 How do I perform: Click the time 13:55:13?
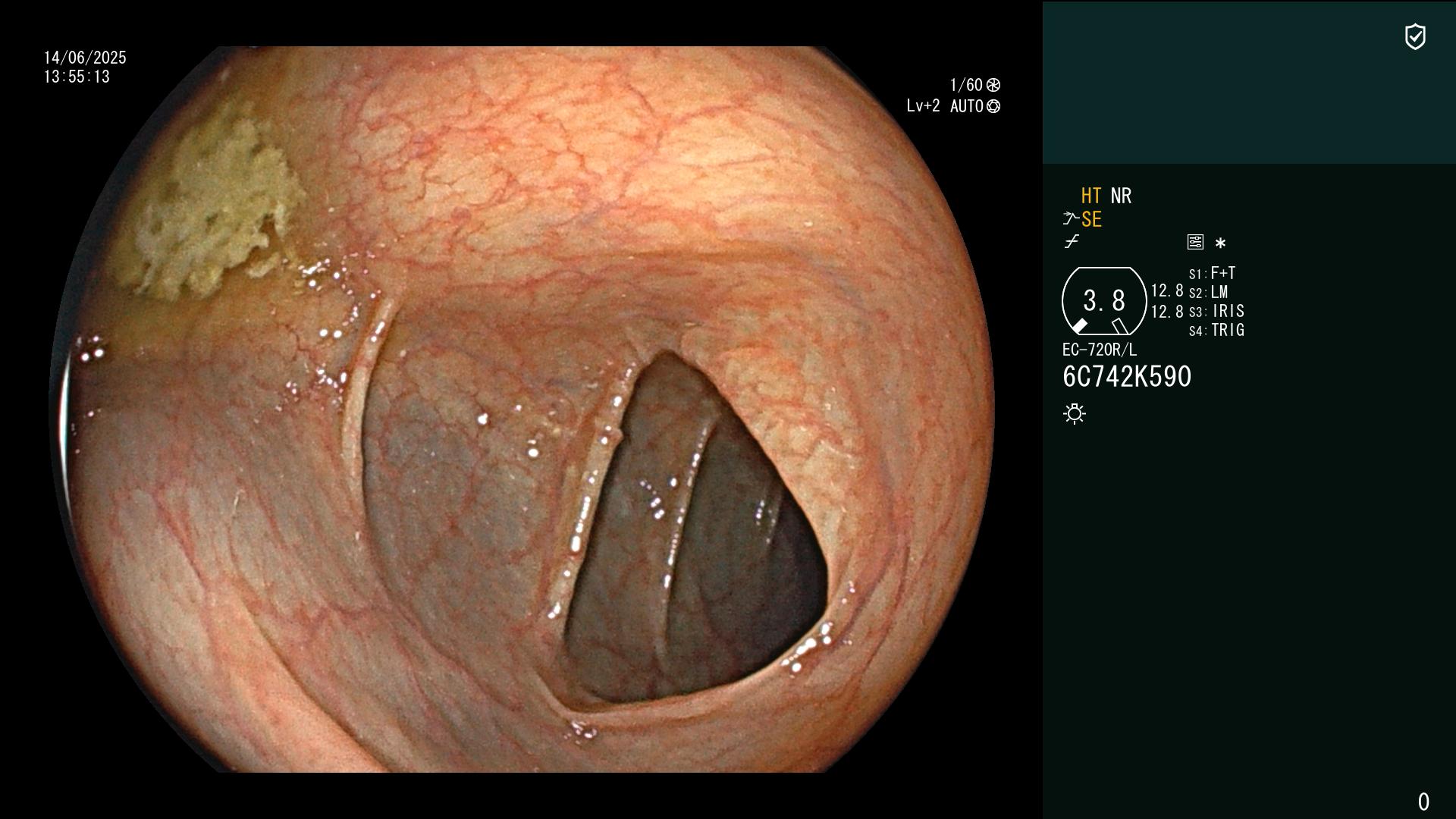77,77
